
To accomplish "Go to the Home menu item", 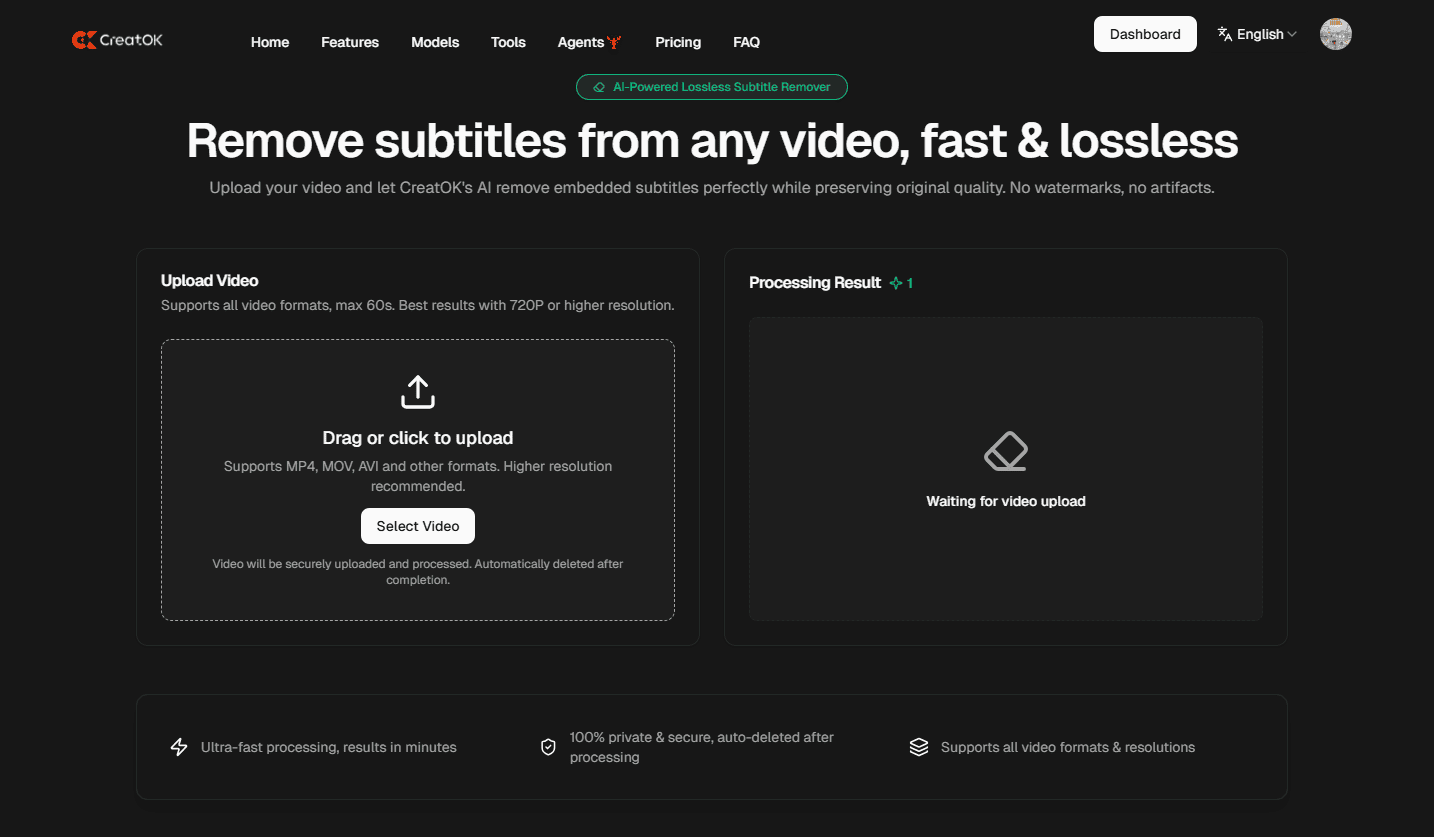I will point(270,42).
